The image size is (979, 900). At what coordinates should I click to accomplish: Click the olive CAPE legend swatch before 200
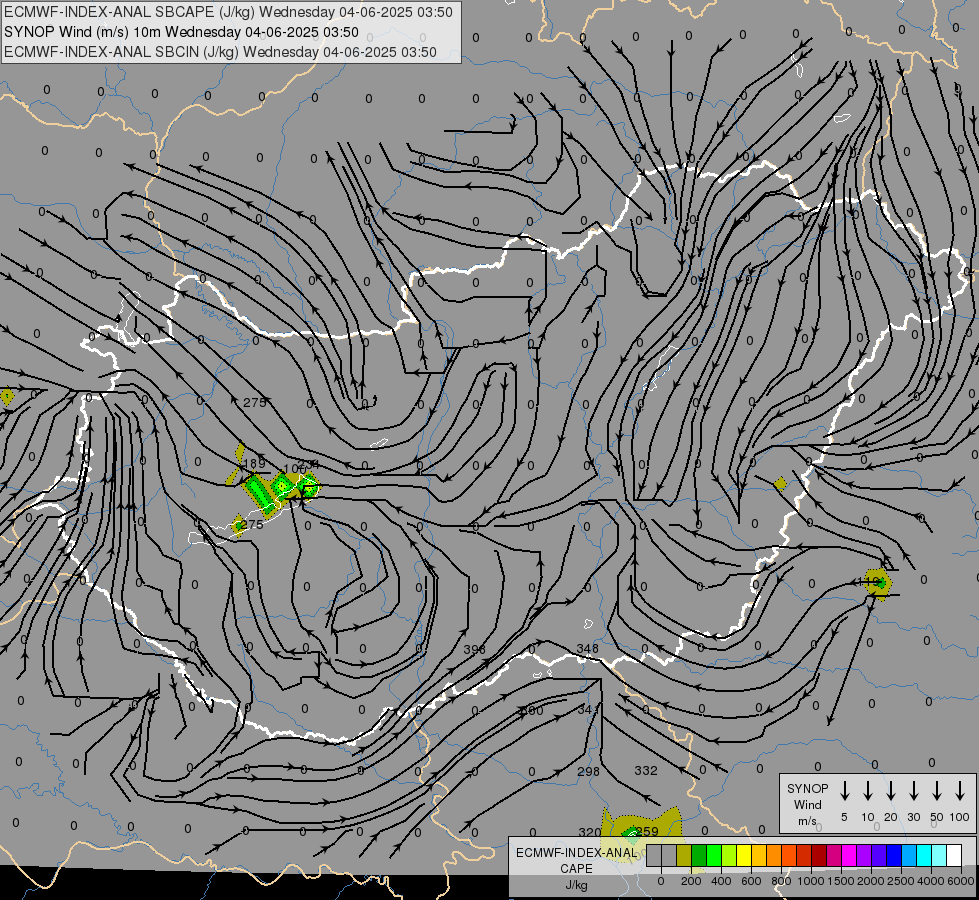tap(684, 855)
